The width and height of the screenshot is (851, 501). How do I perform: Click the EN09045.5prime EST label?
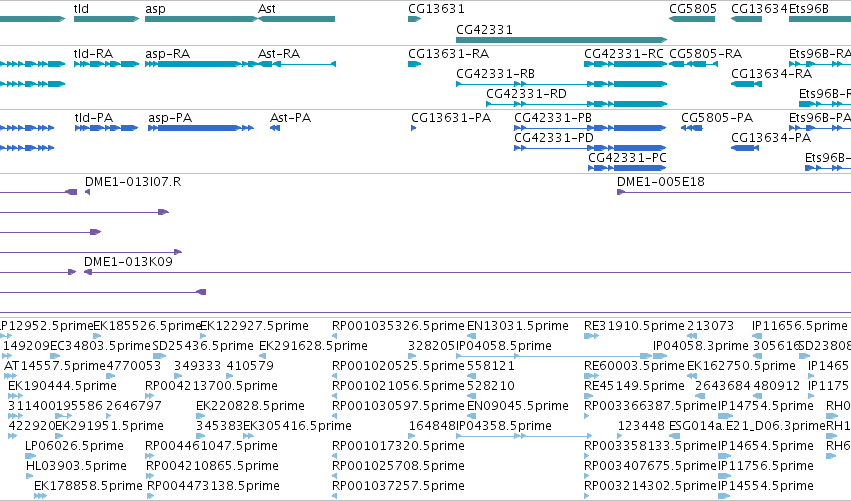click(518, 406)
